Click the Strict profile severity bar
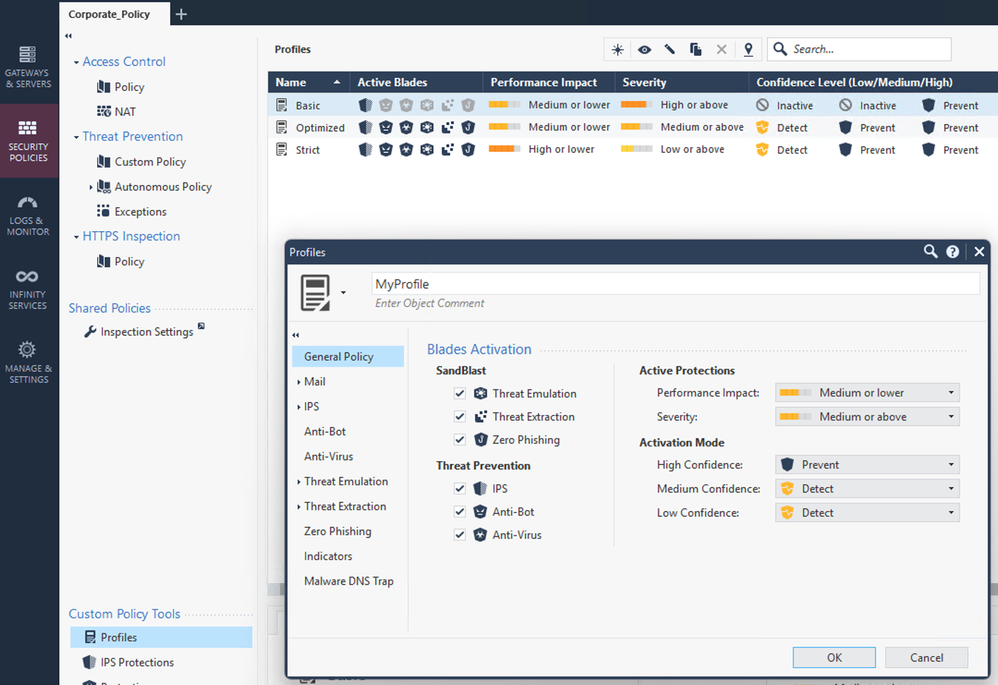 tap(636, 149)
